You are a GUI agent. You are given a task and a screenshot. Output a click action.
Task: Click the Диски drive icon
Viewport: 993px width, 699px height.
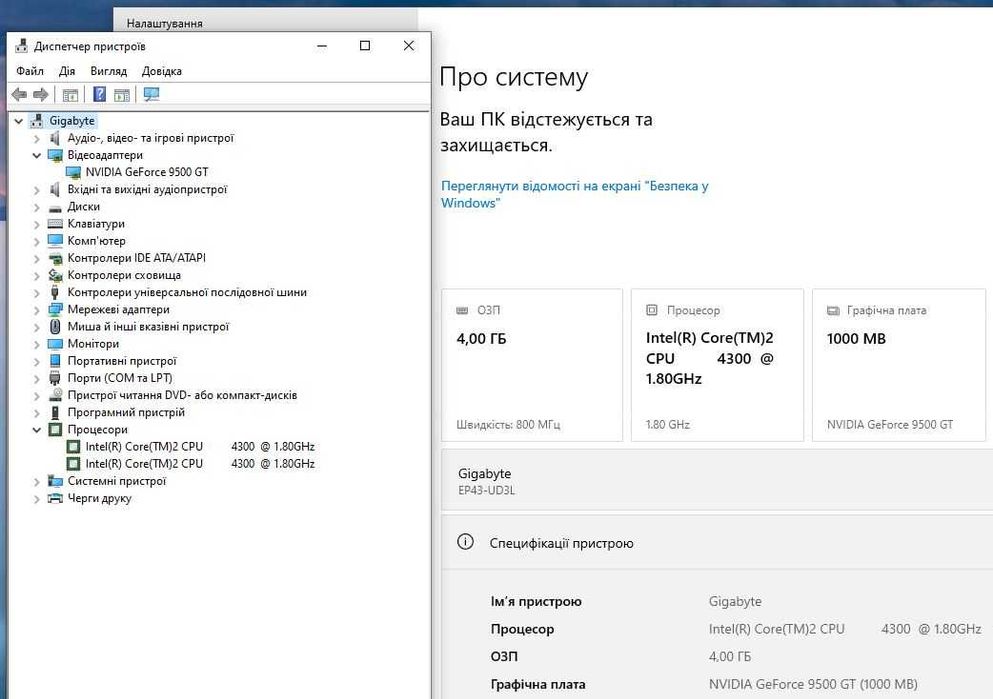(55, 207)
